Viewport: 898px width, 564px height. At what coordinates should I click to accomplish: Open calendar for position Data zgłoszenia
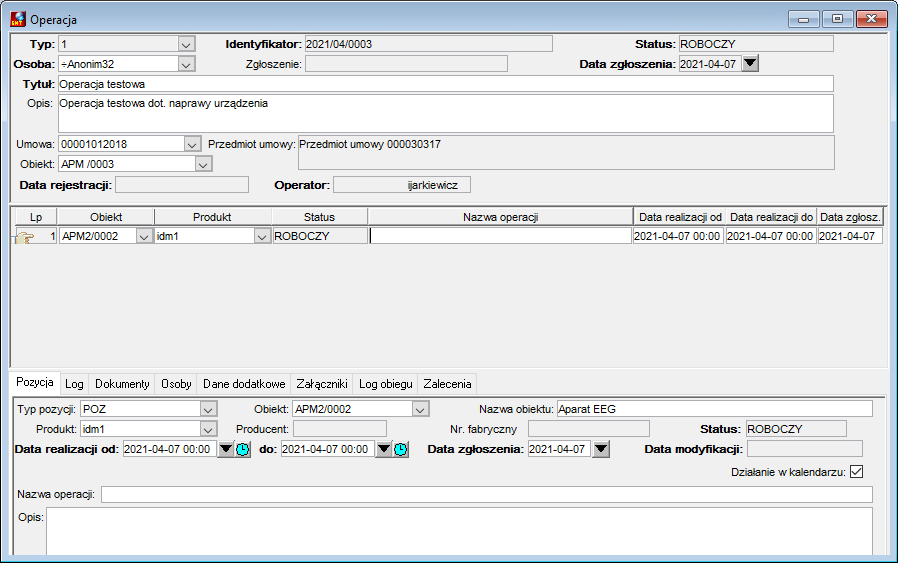[601, 449]
